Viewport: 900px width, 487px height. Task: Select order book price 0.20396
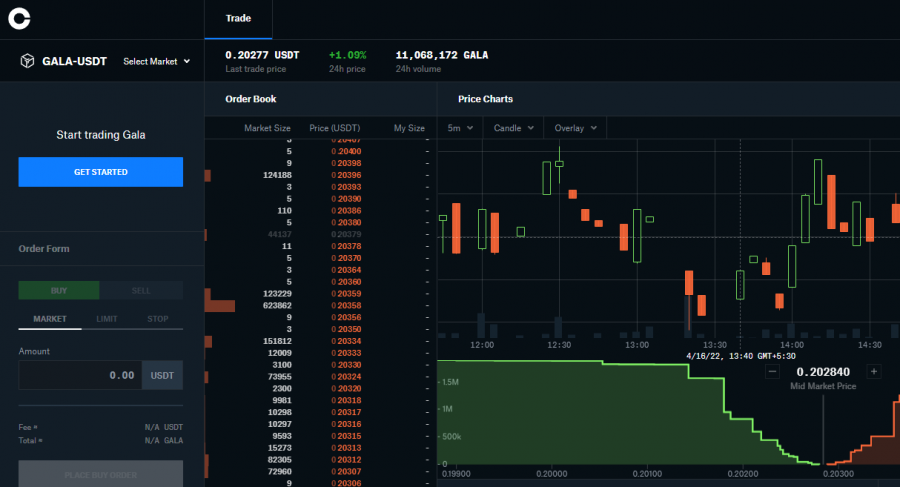click(346, 175)
